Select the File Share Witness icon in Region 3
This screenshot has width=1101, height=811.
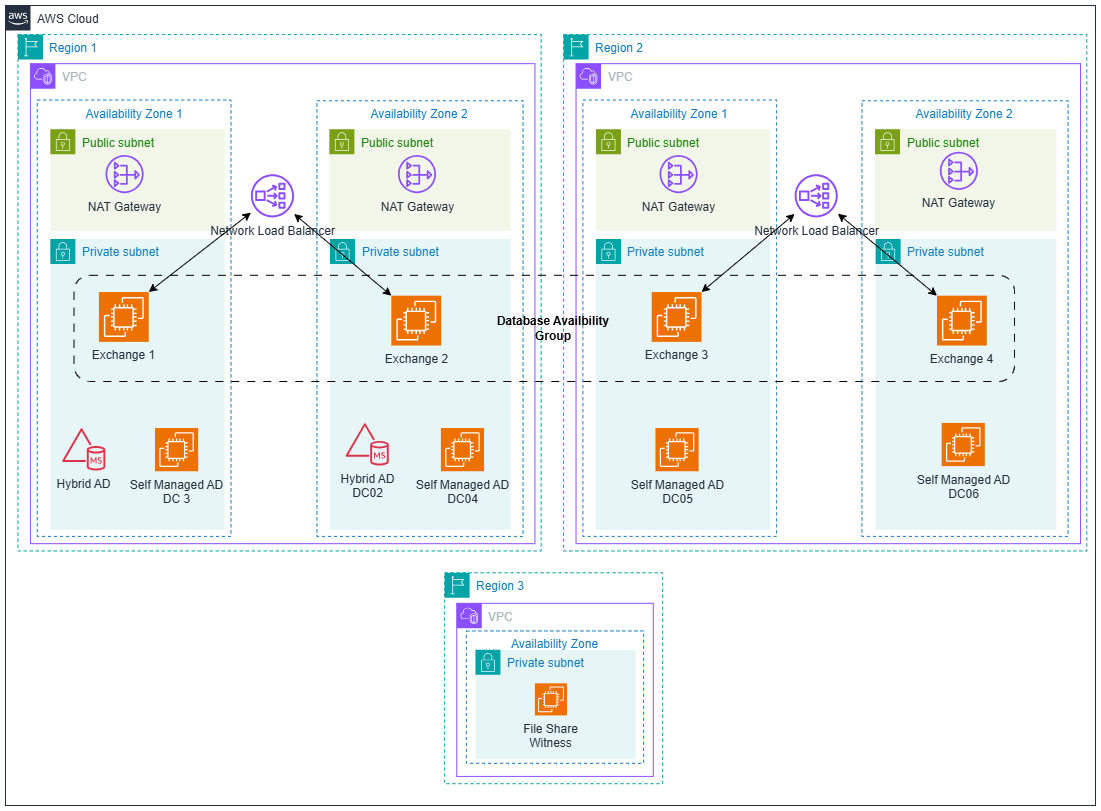551,698
